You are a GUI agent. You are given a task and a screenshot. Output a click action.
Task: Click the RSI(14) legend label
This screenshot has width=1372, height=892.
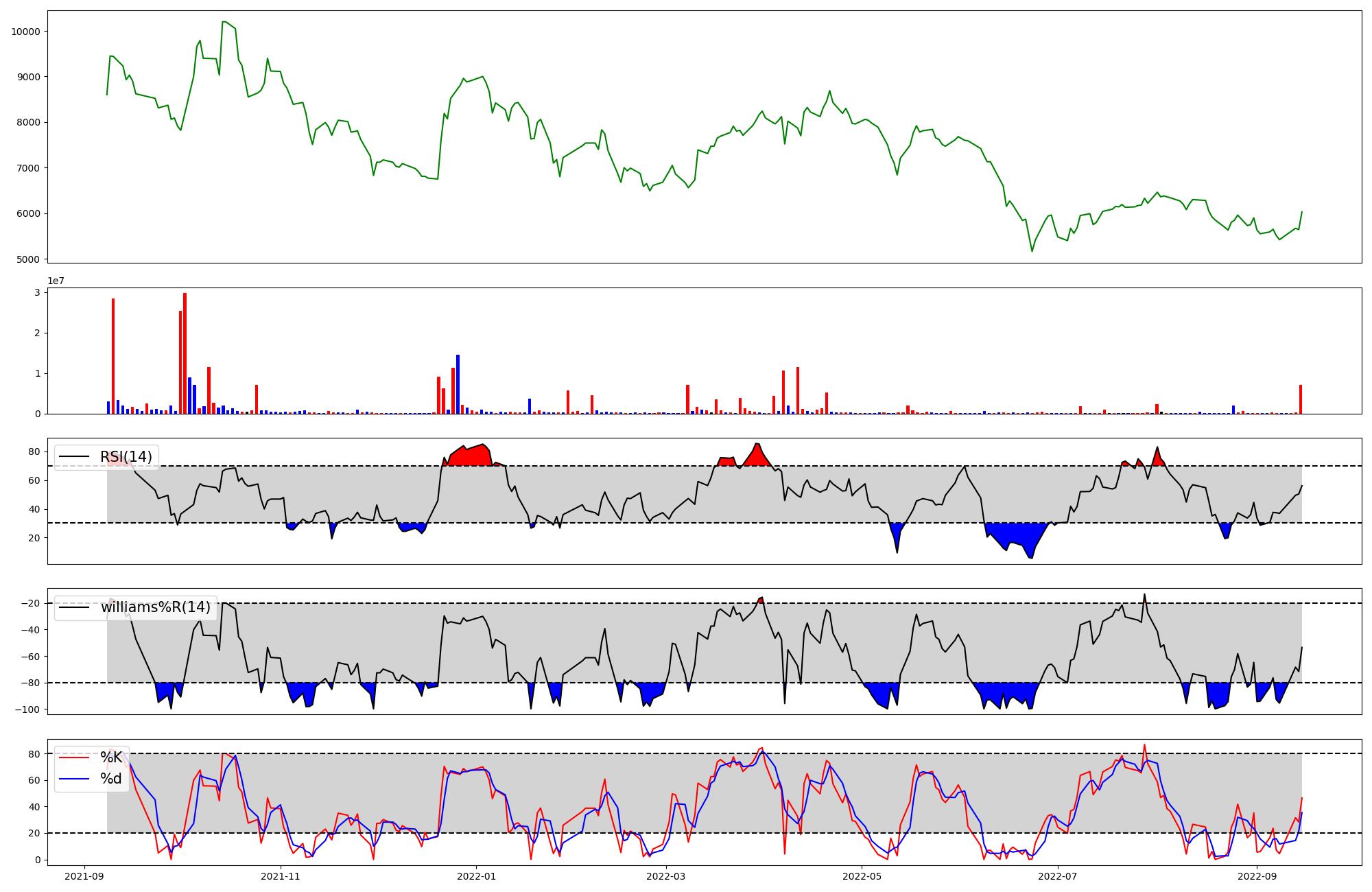pyautogui.click(x=126, y=457)
